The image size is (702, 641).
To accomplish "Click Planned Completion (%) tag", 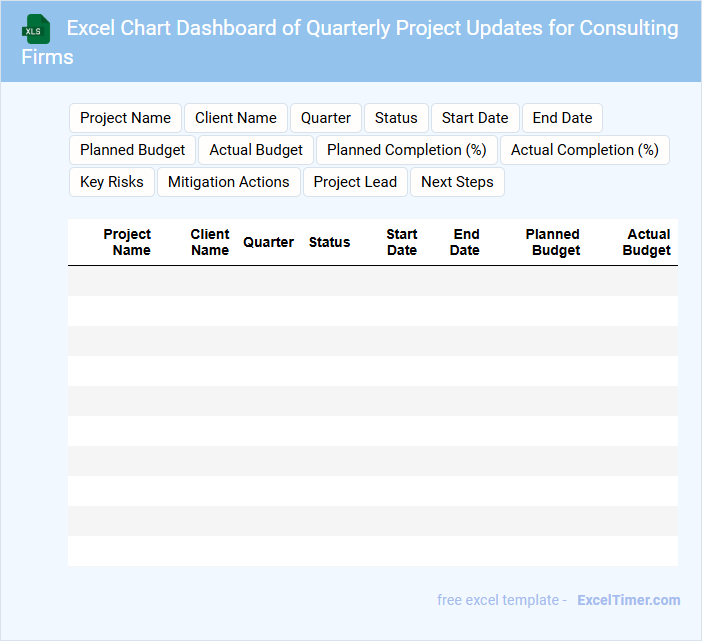I will [407, 150].
